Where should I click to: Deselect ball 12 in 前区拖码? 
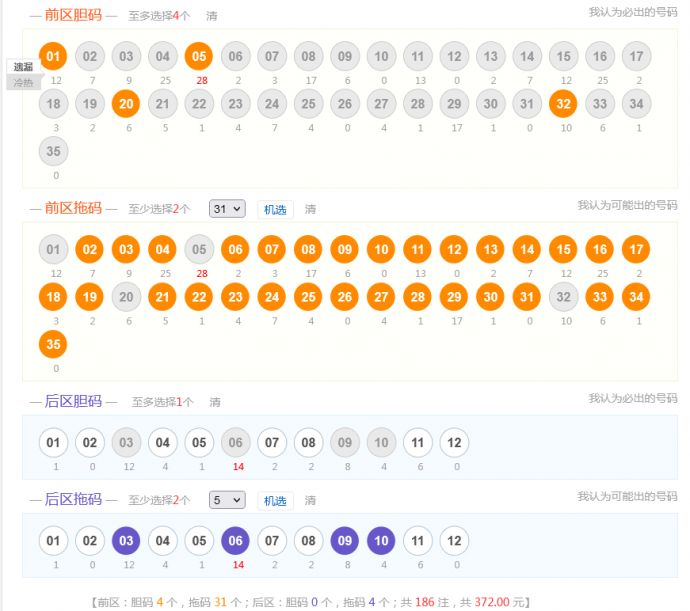[x=454, y=250]
